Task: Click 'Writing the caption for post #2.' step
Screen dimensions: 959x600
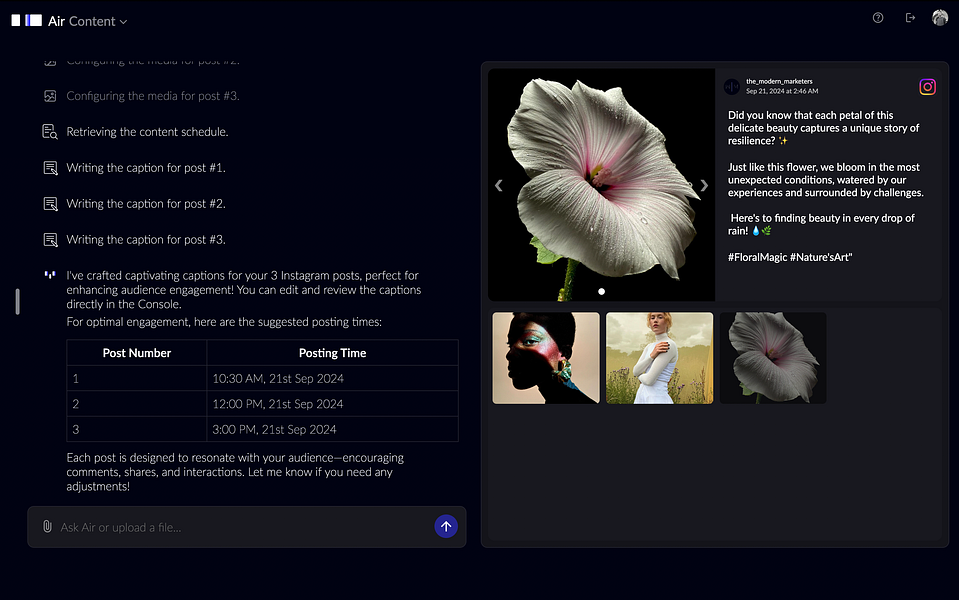Action: click(x=146, y=204)
